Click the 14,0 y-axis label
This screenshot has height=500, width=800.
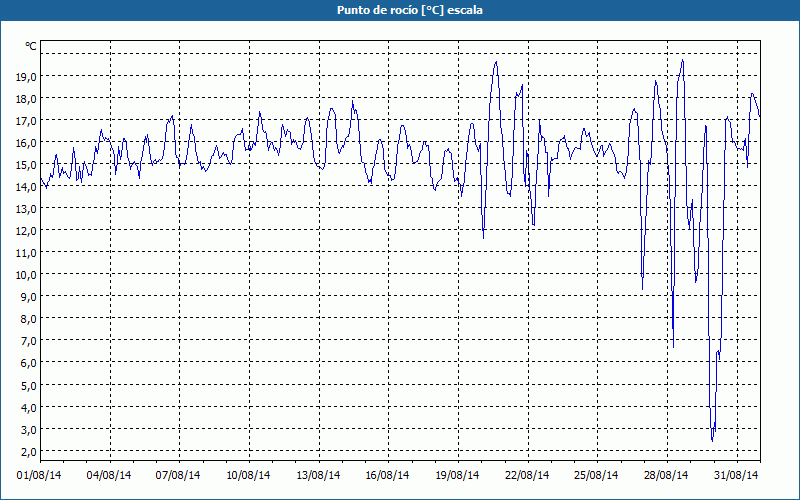click(26, 187)
